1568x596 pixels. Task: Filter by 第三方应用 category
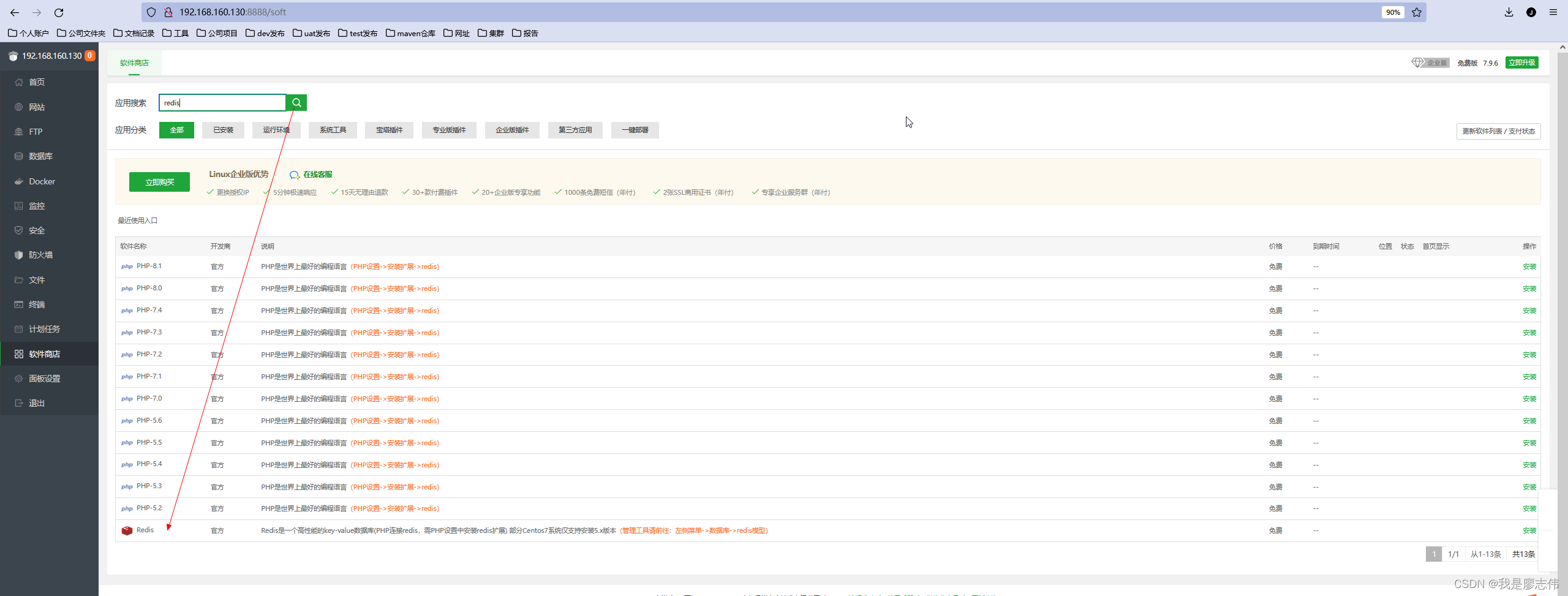click(575, 130)
